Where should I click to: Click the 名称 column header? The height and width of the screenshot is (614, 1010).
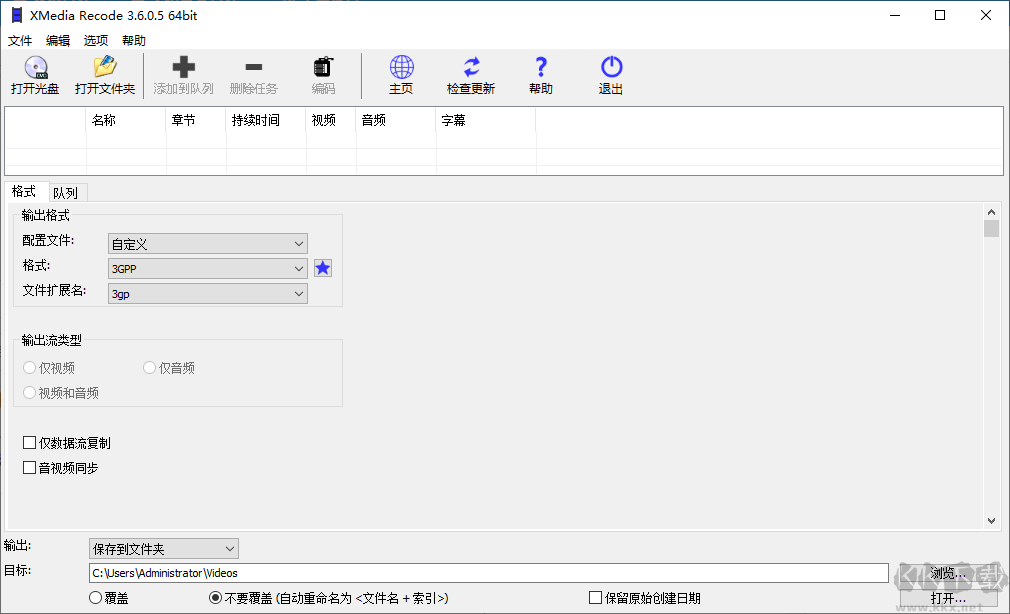click(x=126, y=120)
